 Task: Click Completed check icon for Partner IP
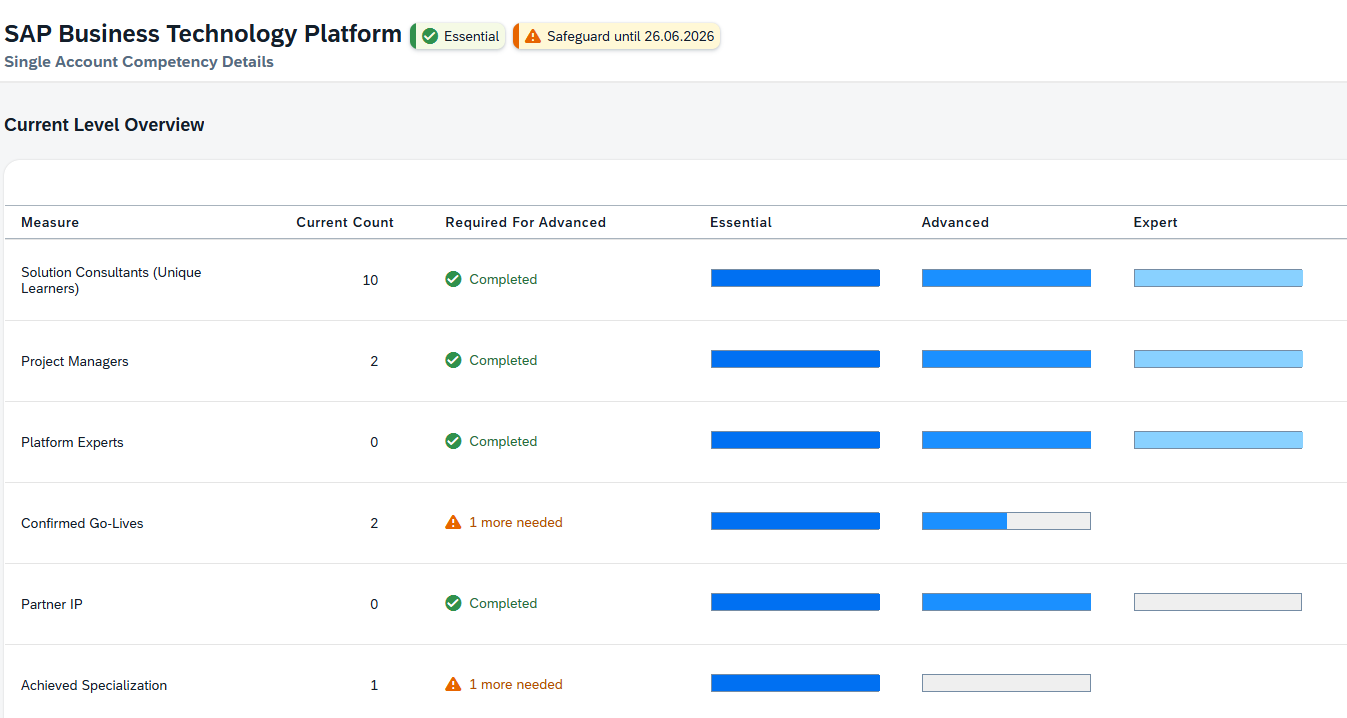click(x=453, y=603)
